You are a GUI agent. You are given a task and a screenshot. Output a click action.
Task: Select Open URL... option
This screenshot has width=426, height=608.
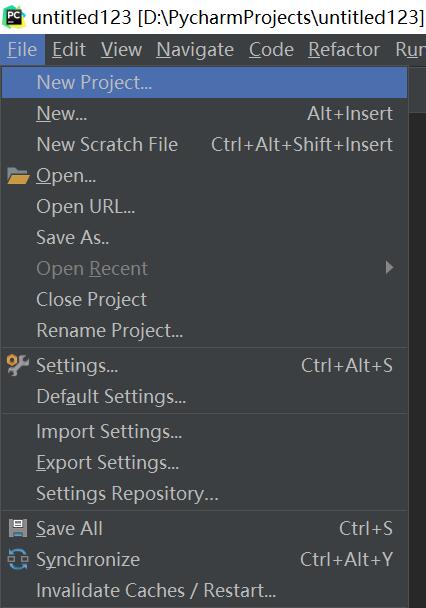point(204,207)
